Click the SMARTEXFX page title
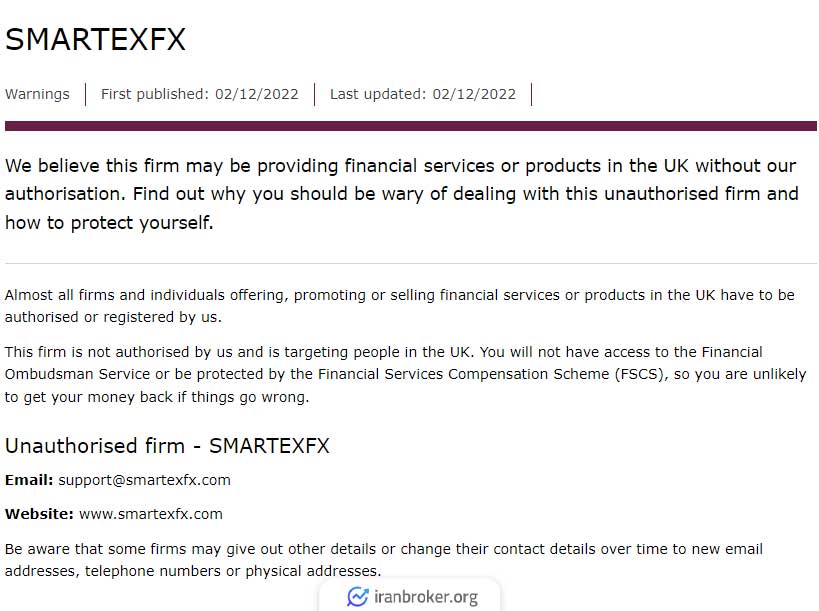The height and width of the screenshot is (611, 819). 96,39
